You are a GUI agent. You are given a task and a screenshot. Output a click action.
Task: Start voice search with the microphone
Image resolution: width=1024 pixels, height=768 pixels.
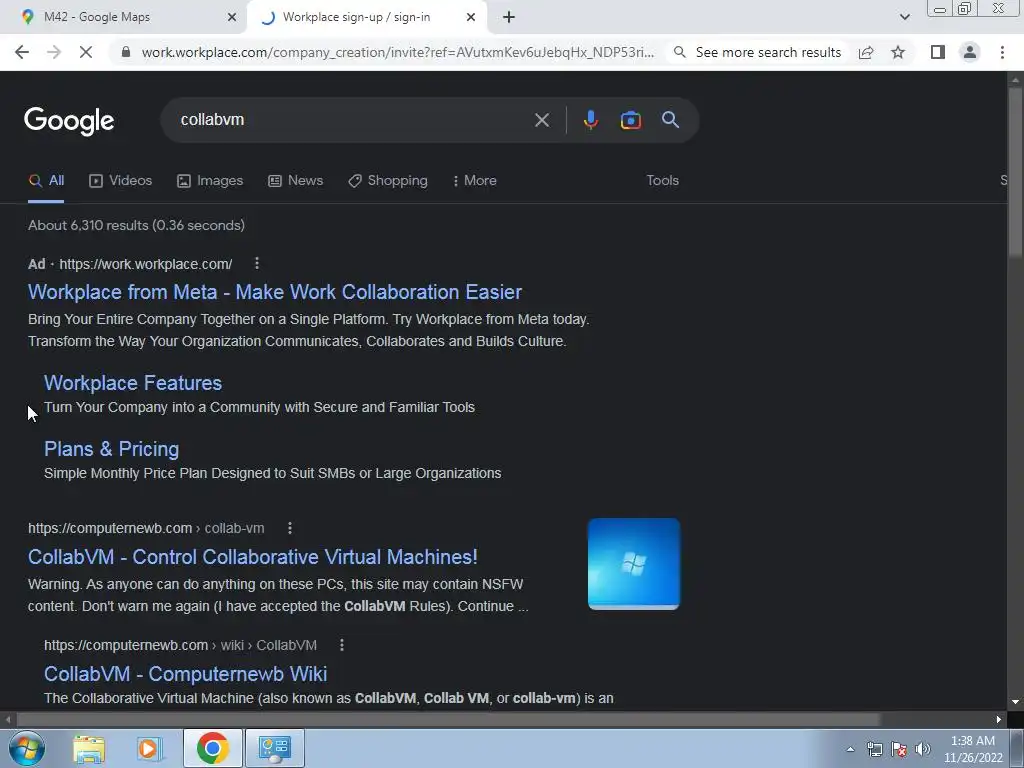tap(590, 120)
